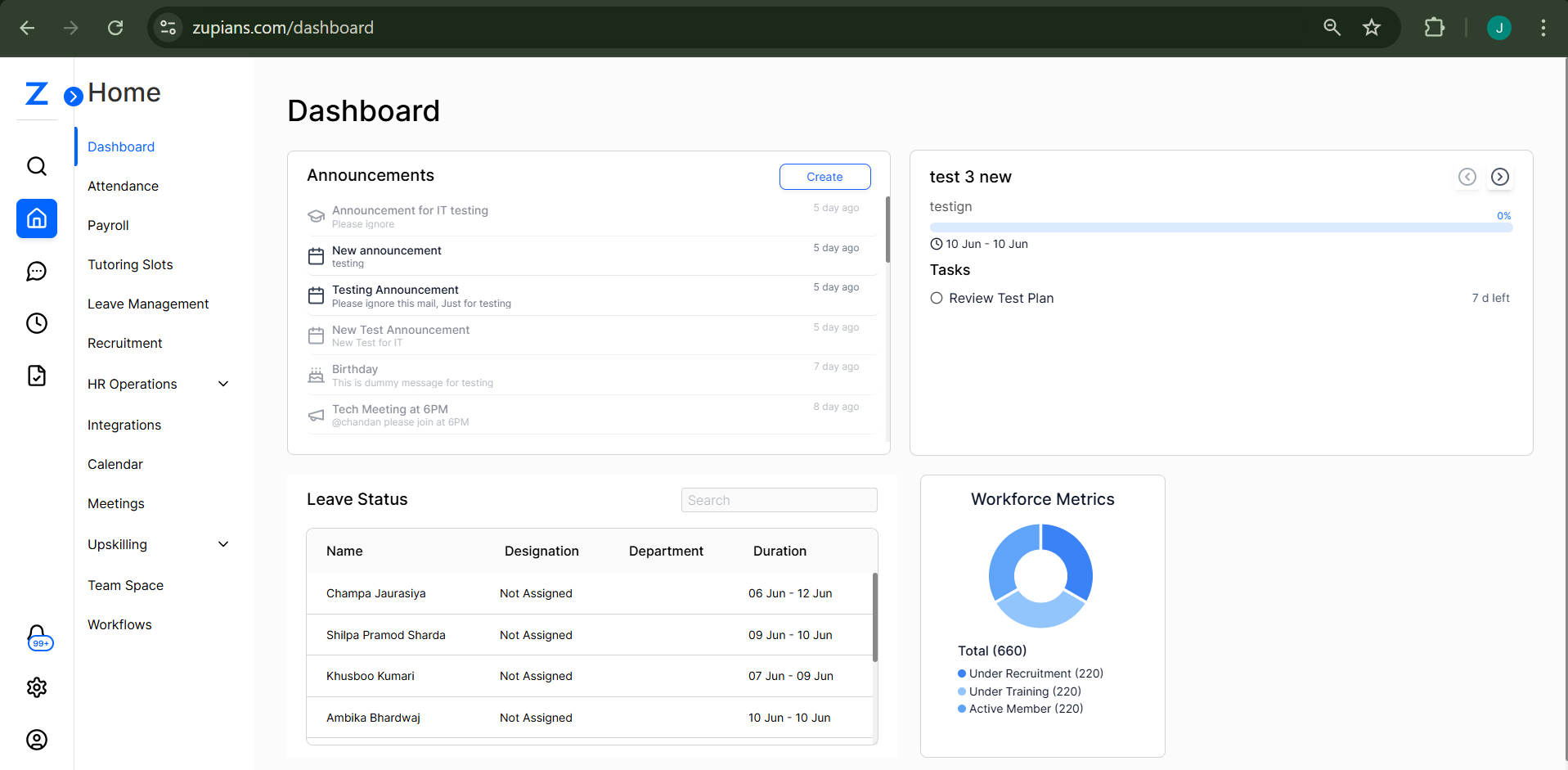
Task: Click the Leave Status search field
Action: [x=778, y=499]
